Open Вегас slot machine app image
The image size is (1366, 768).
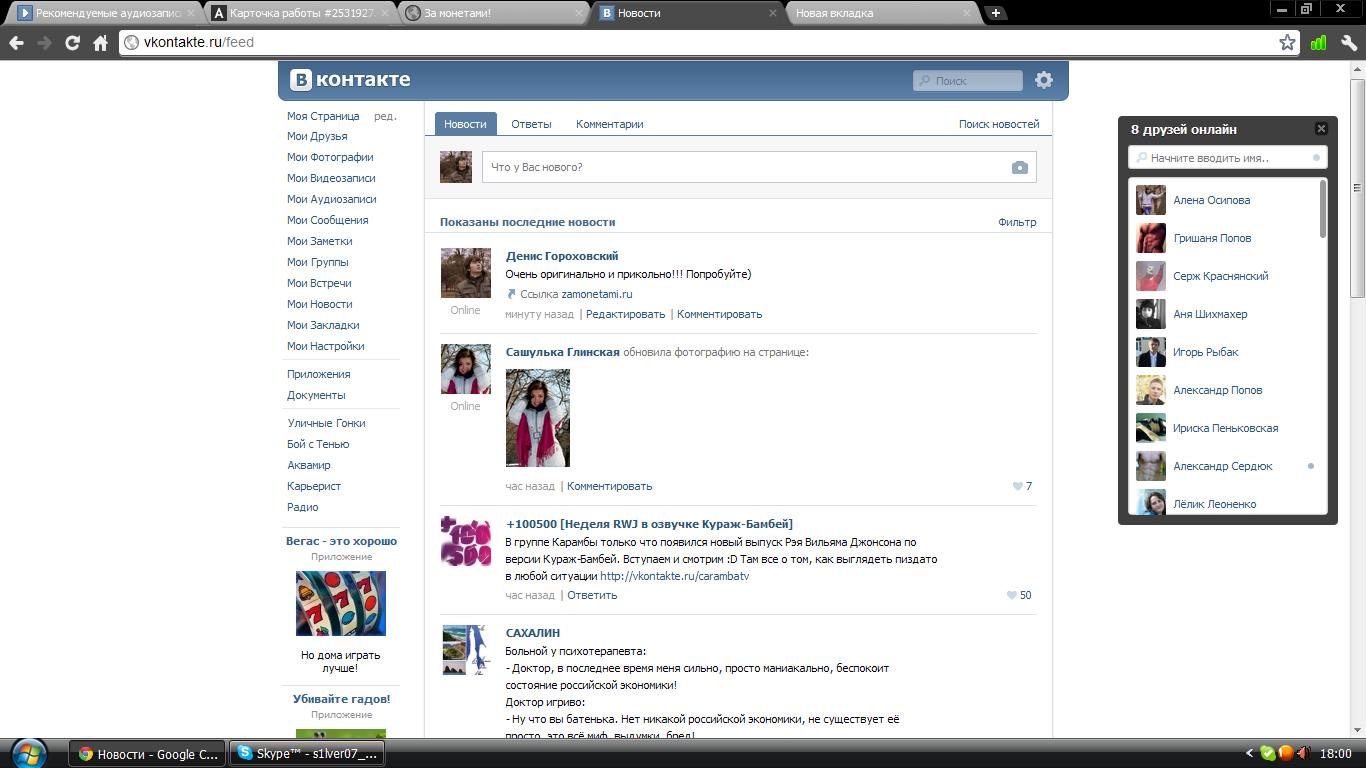[x=341, y=603]
